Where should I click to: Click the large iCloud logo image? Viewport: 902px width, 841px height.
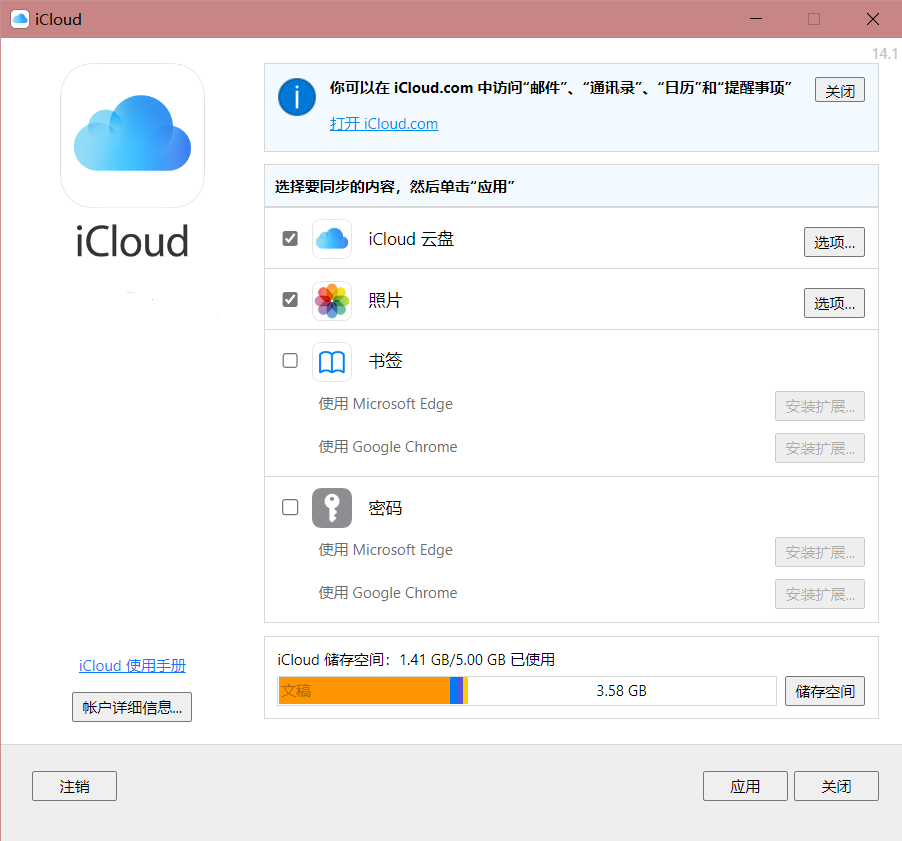[132, 135]
